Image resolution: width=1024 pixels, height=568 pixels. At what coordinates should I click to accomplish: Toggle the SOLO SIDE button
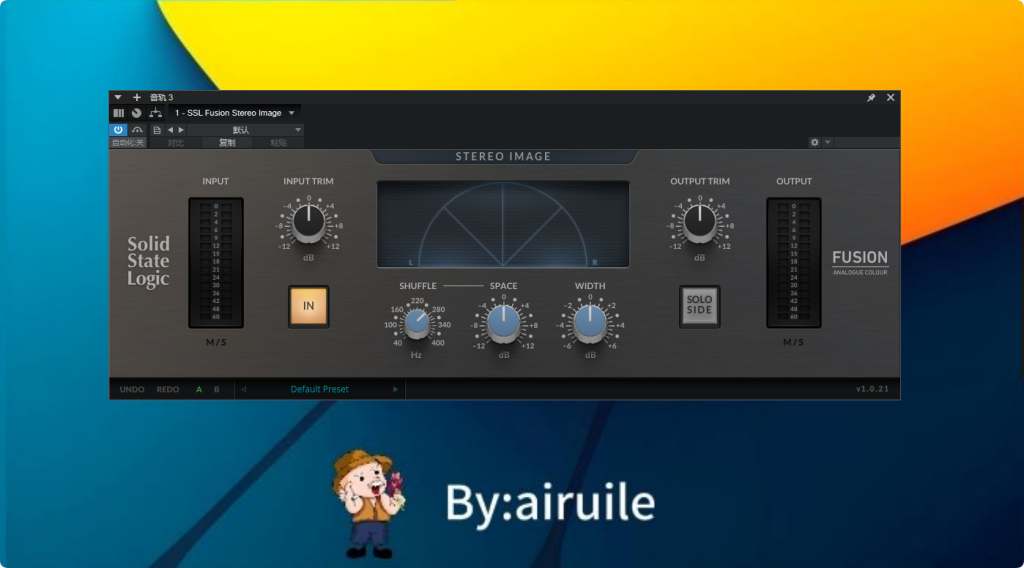699,306
